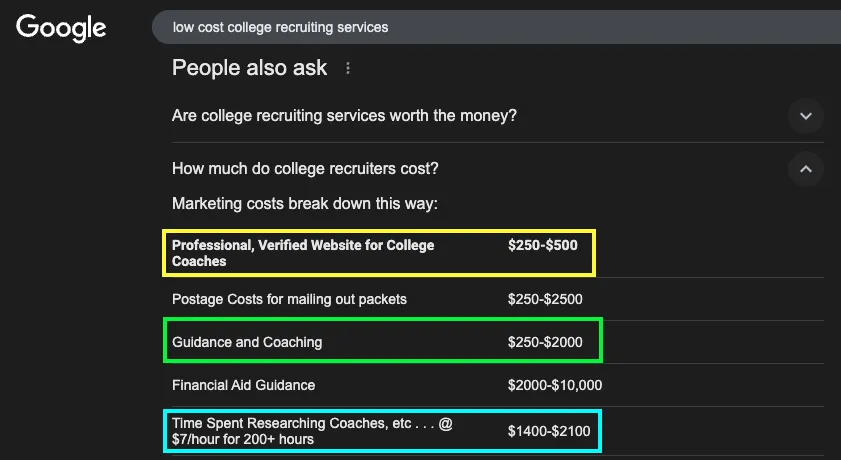Select the $2000-$10,000 price value
841x460 pixels.
tap(555, 385)
